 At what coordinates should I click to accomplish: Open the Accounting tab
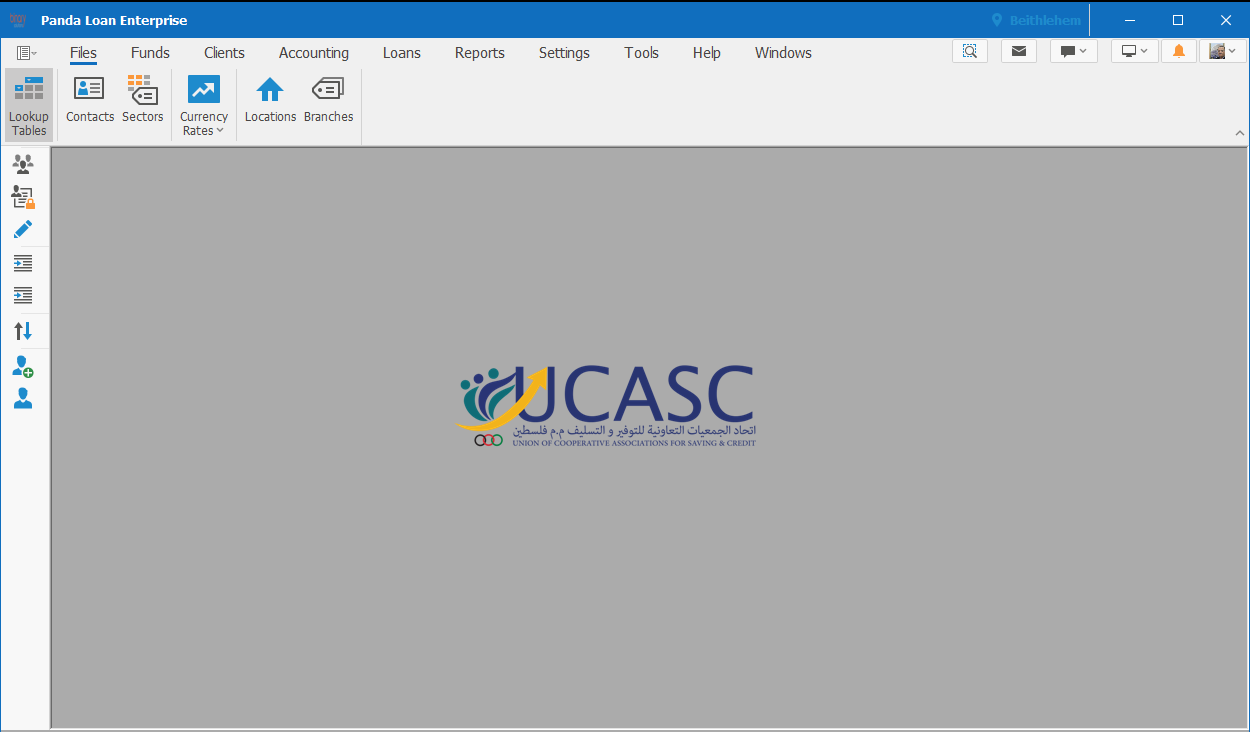(x=314, y=53)
